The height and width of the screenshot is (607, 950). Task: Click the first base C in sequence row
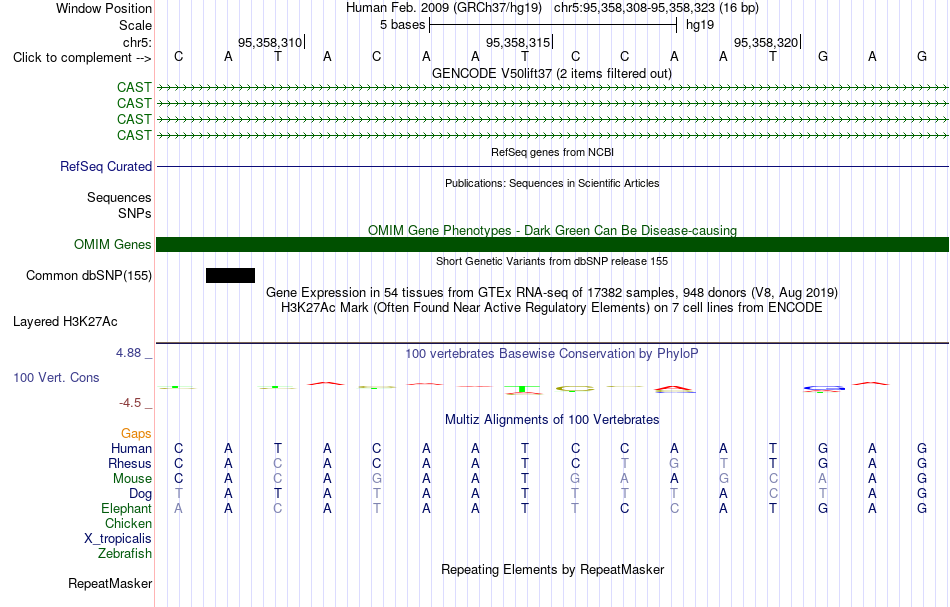coord(178,56)
